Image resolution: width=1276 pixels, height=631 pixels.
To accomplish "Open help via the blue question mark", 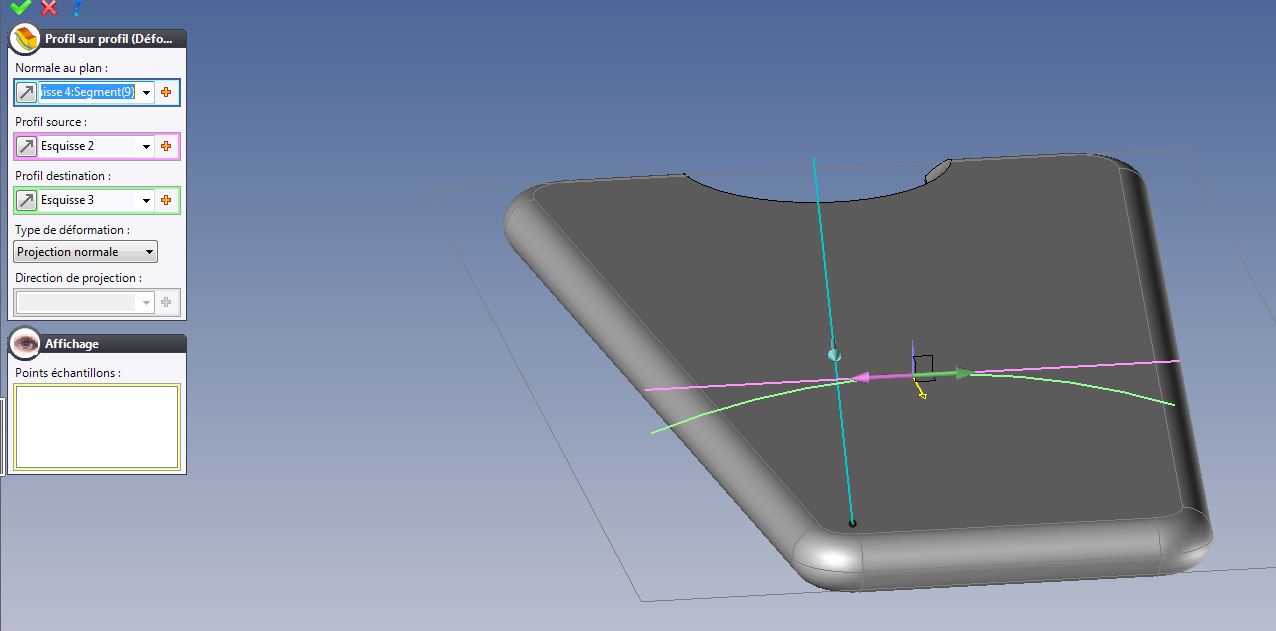I will point(77,7).
